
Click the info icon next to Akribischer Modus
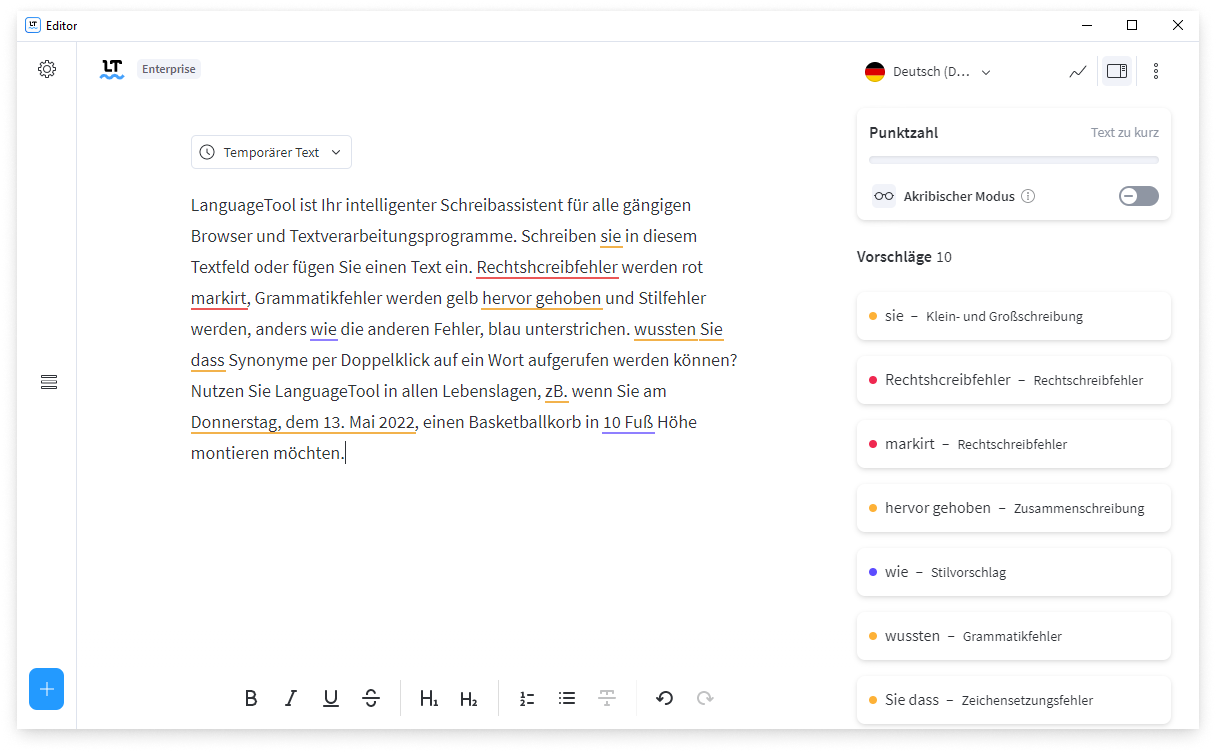click(1028, 196)
